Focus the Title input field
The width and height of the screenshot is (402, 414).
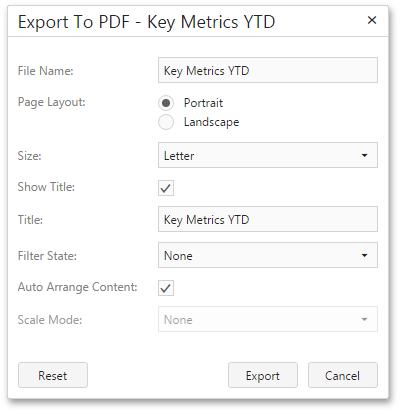click(268, 219)
